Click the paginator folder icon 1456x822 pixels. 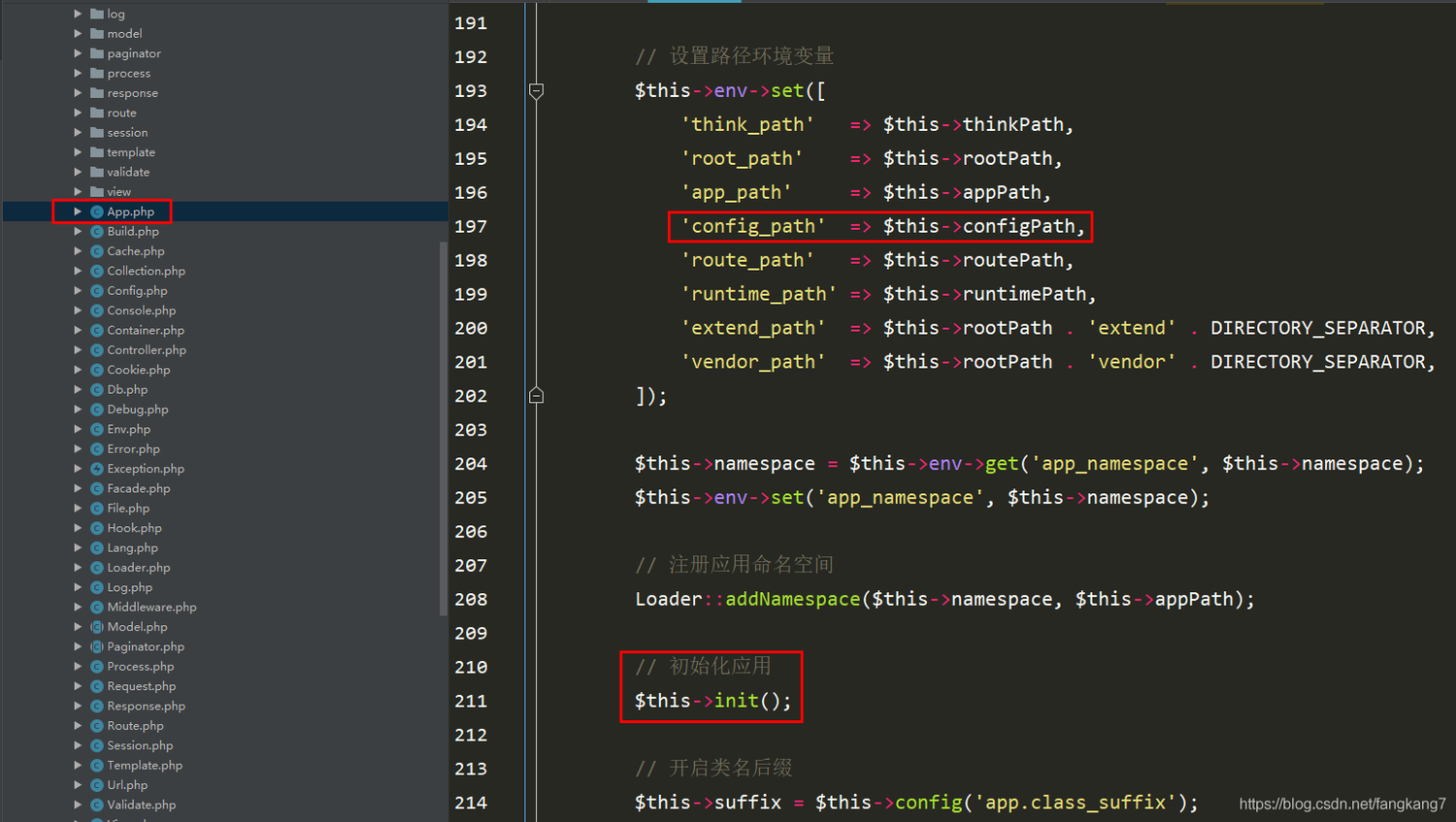point(97,53)
